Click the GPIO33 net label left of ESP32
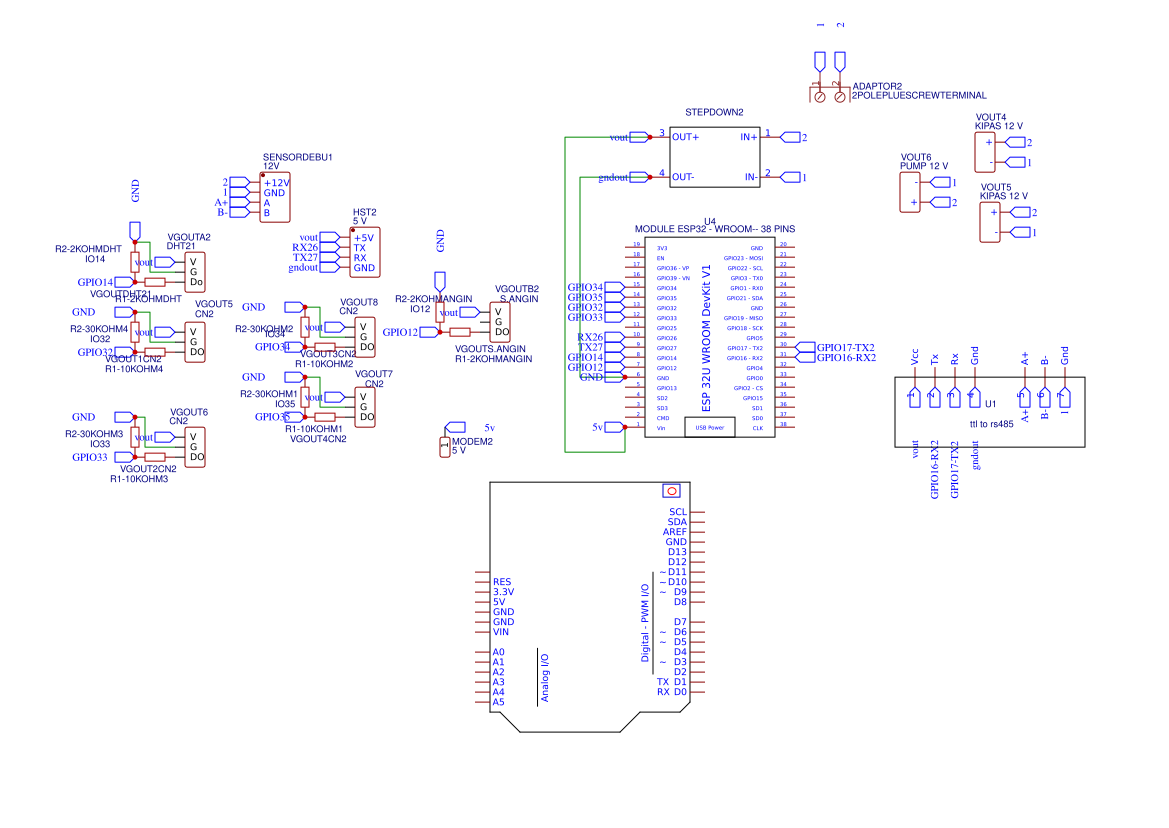This screenshot has width=1169, height=828. [x=585, y=317]
